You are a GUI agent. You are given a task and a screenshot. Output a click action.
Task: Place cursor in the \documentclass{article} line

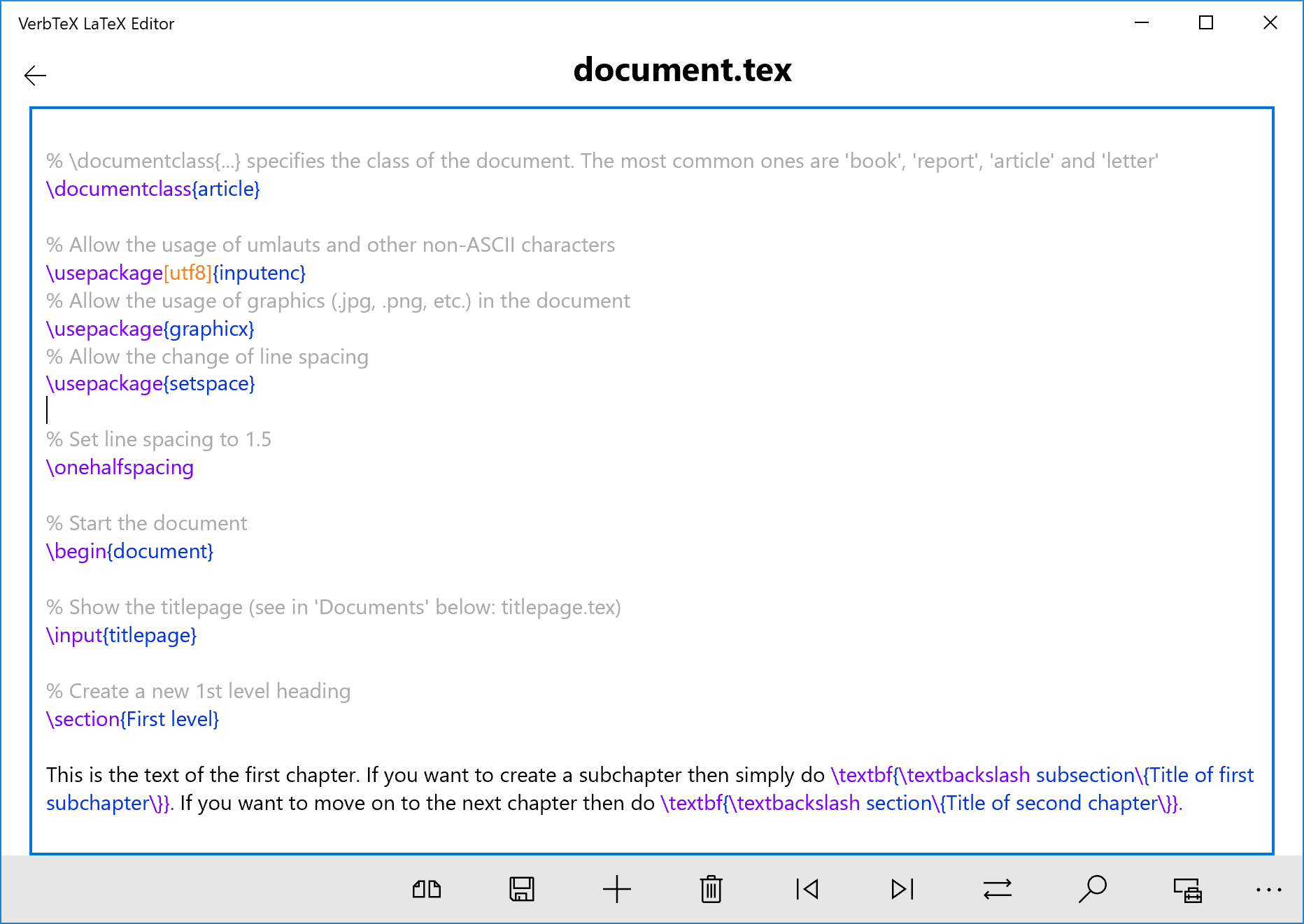pyautogui.click(x=153, y=189)
